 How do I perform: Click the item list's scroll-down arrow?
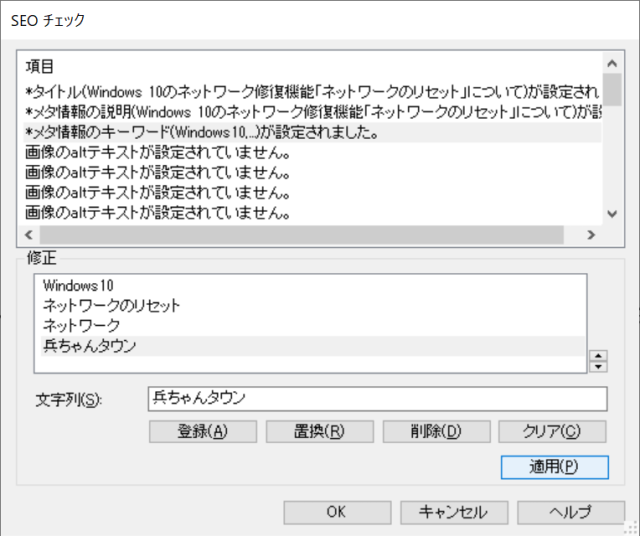pyautogui.click(x=612, y=214)
